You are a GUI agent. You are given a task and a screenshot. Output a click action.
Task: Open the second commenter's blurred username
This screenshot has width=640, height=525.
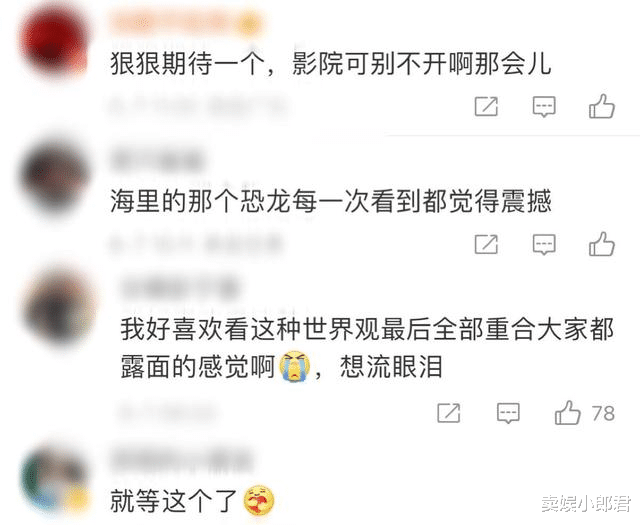click(x=157, y=161)
